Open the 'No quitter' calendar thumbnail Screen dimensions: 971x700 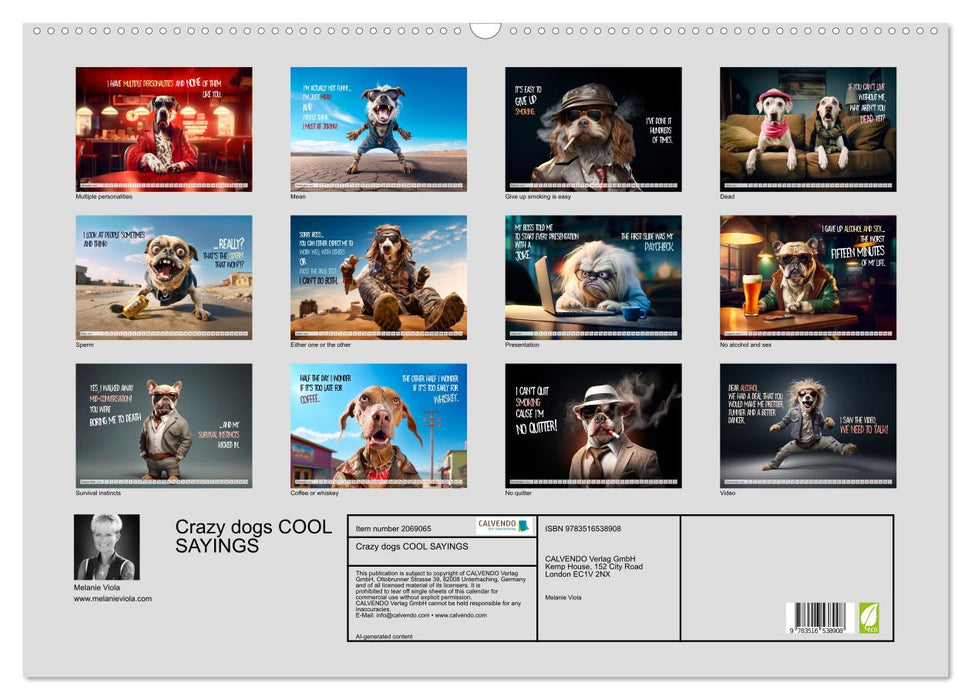tap(592, 424)
